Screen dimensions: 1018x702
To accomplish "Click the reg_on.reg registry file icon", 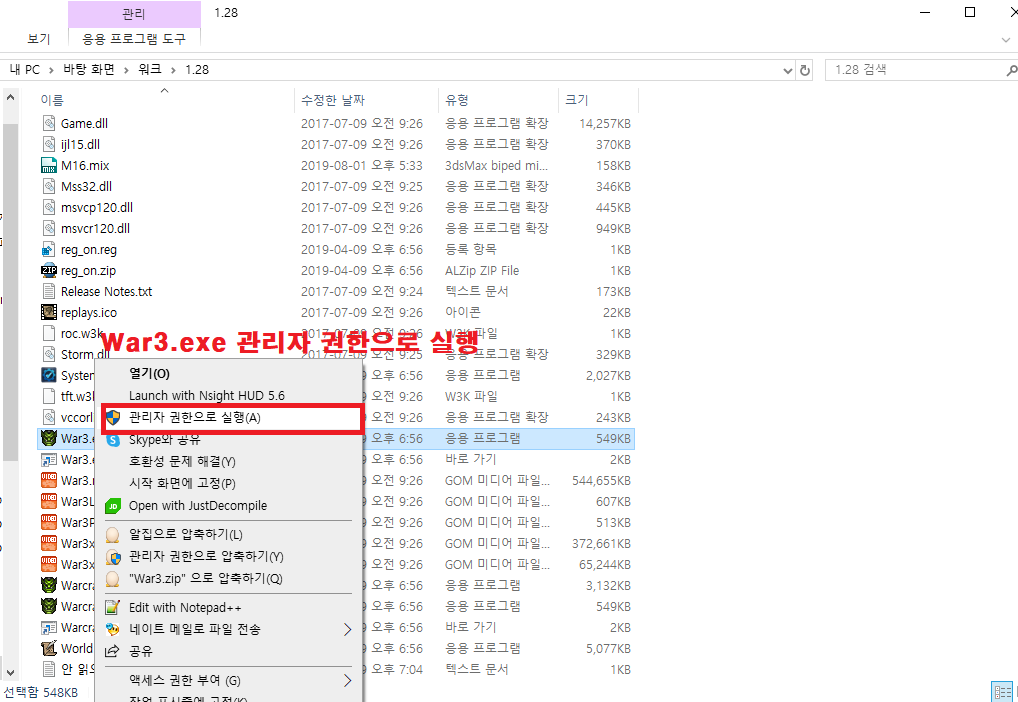I will click(x=49, y=249).
